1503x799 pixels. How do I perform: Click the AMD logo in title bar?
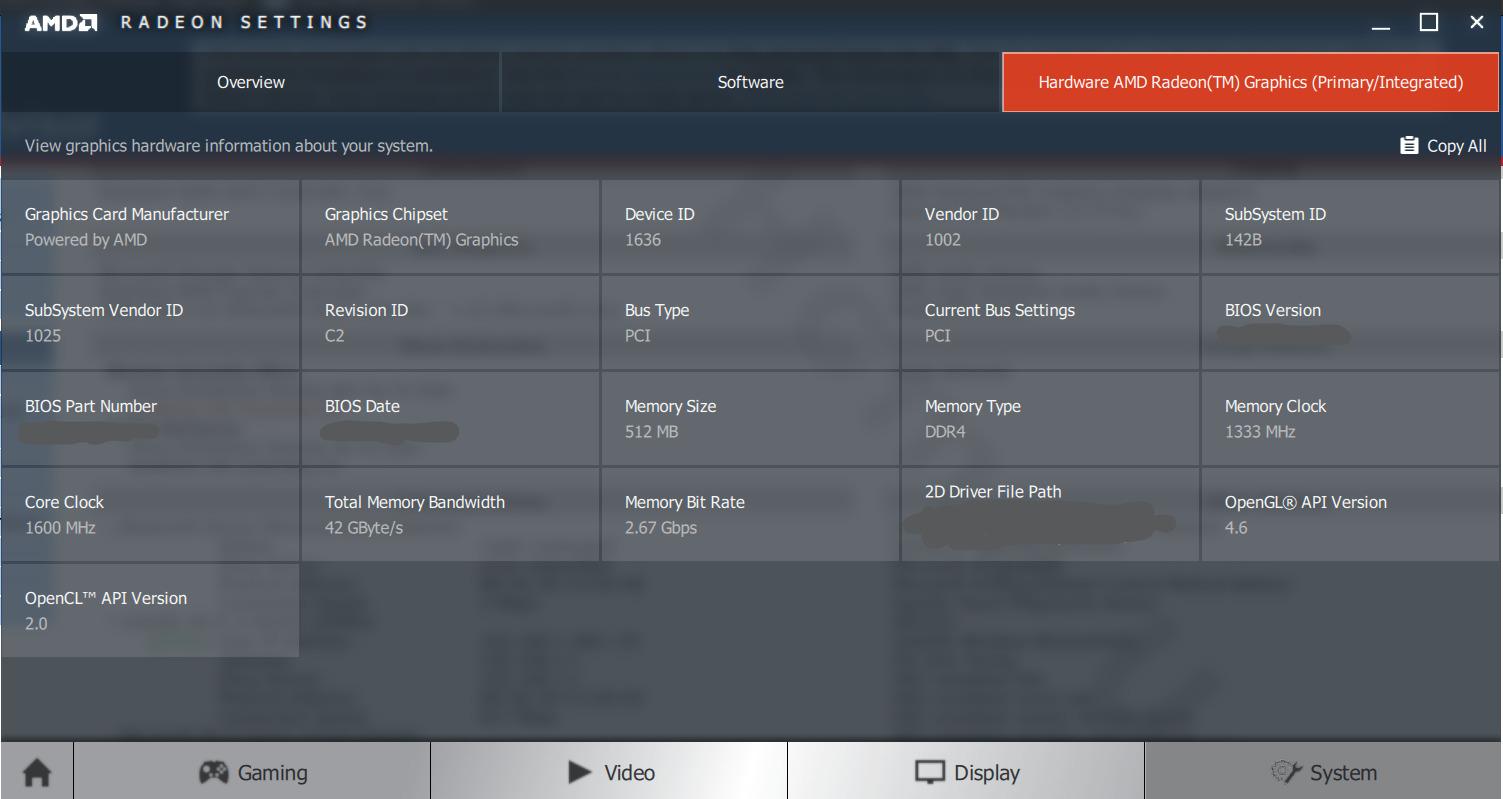pyautogui.click(x=61, y=22)
